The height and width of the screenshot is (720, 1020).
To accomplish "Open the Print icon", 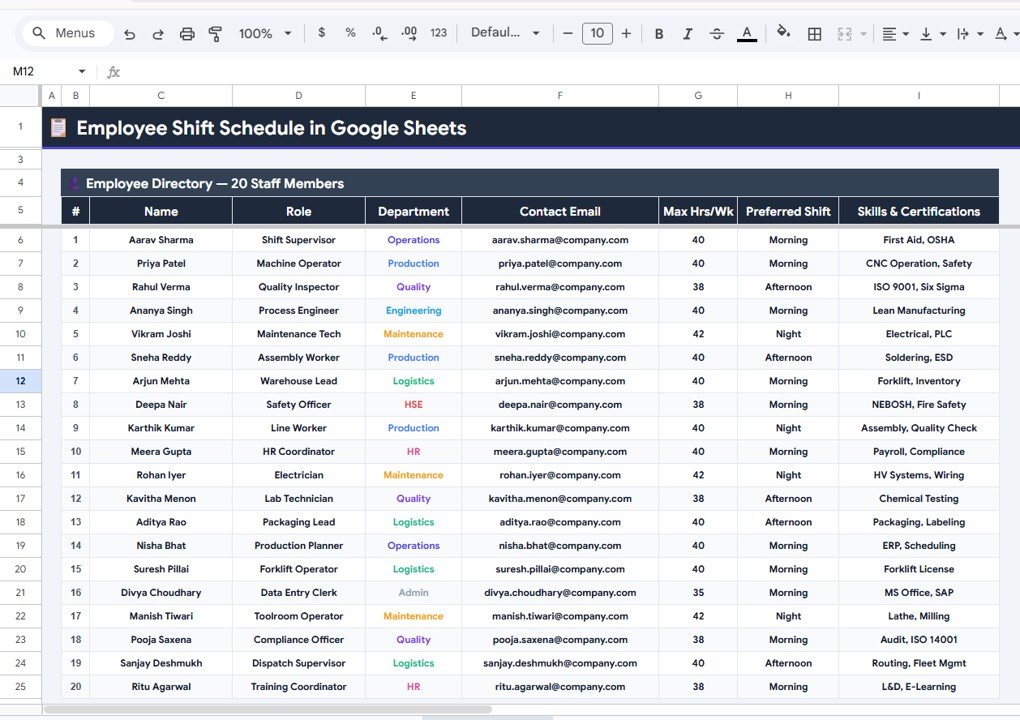I will pyautogui.click(x=187, y=33).
